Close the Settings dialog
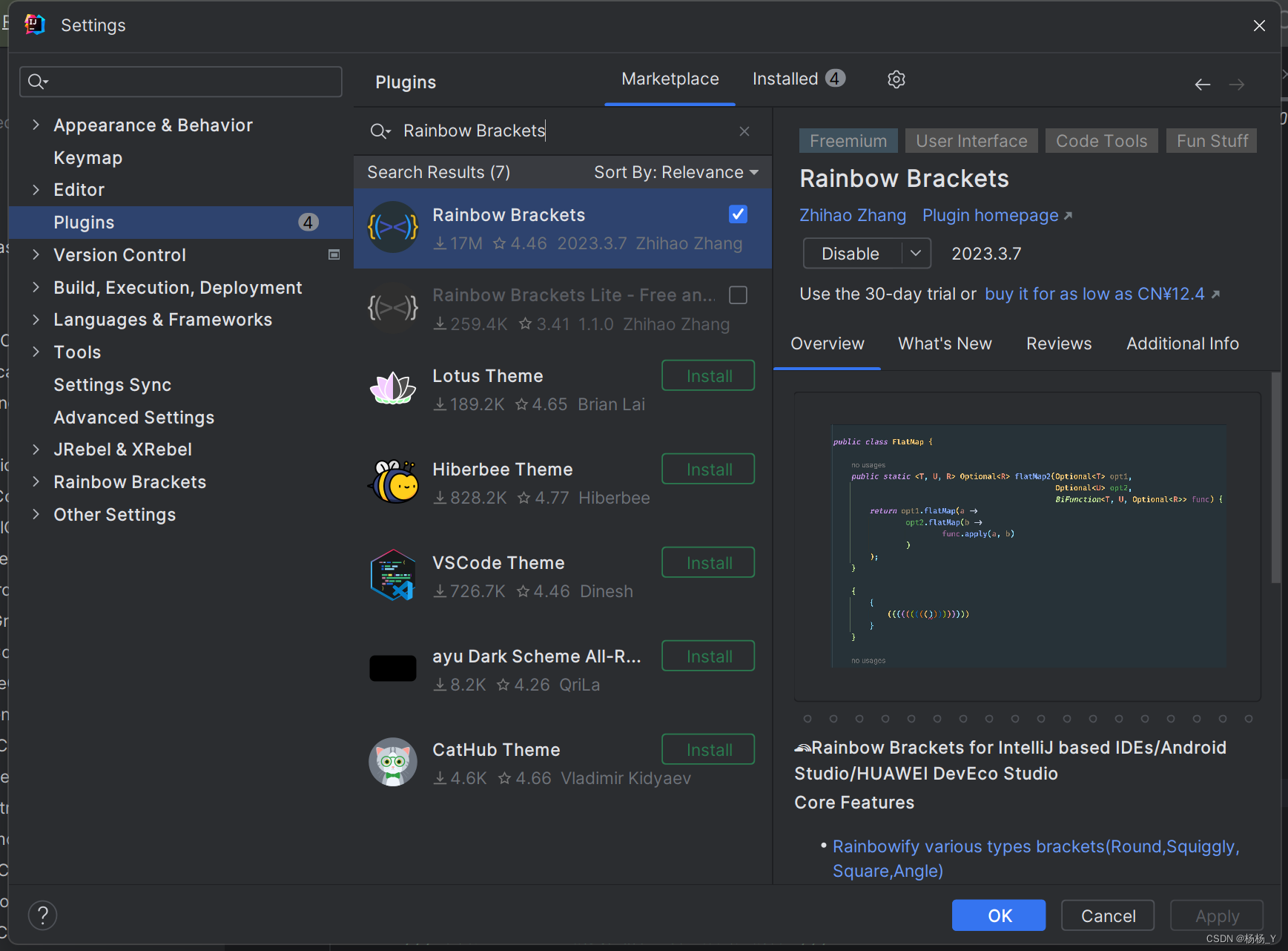The image size is (1288, 951). coord(1259,25)
